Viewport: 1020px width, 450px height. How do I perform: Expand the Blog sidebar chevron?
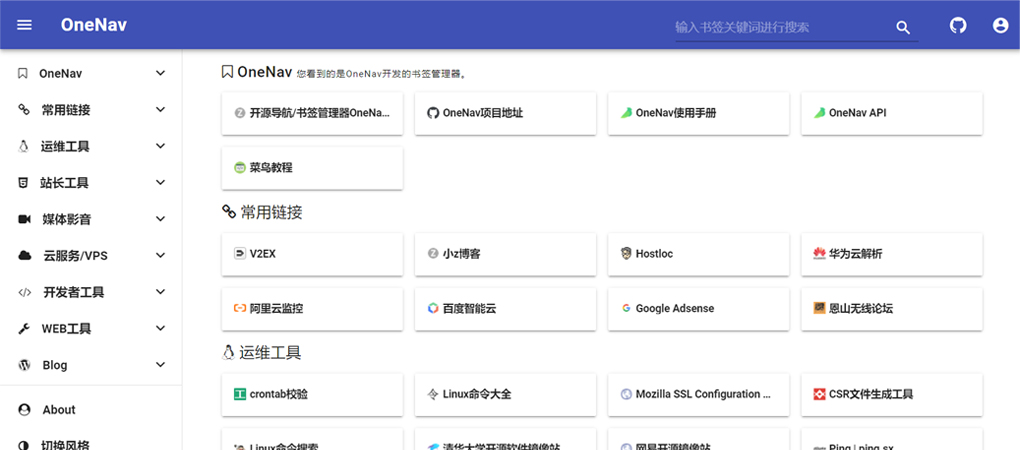point(160,365)
